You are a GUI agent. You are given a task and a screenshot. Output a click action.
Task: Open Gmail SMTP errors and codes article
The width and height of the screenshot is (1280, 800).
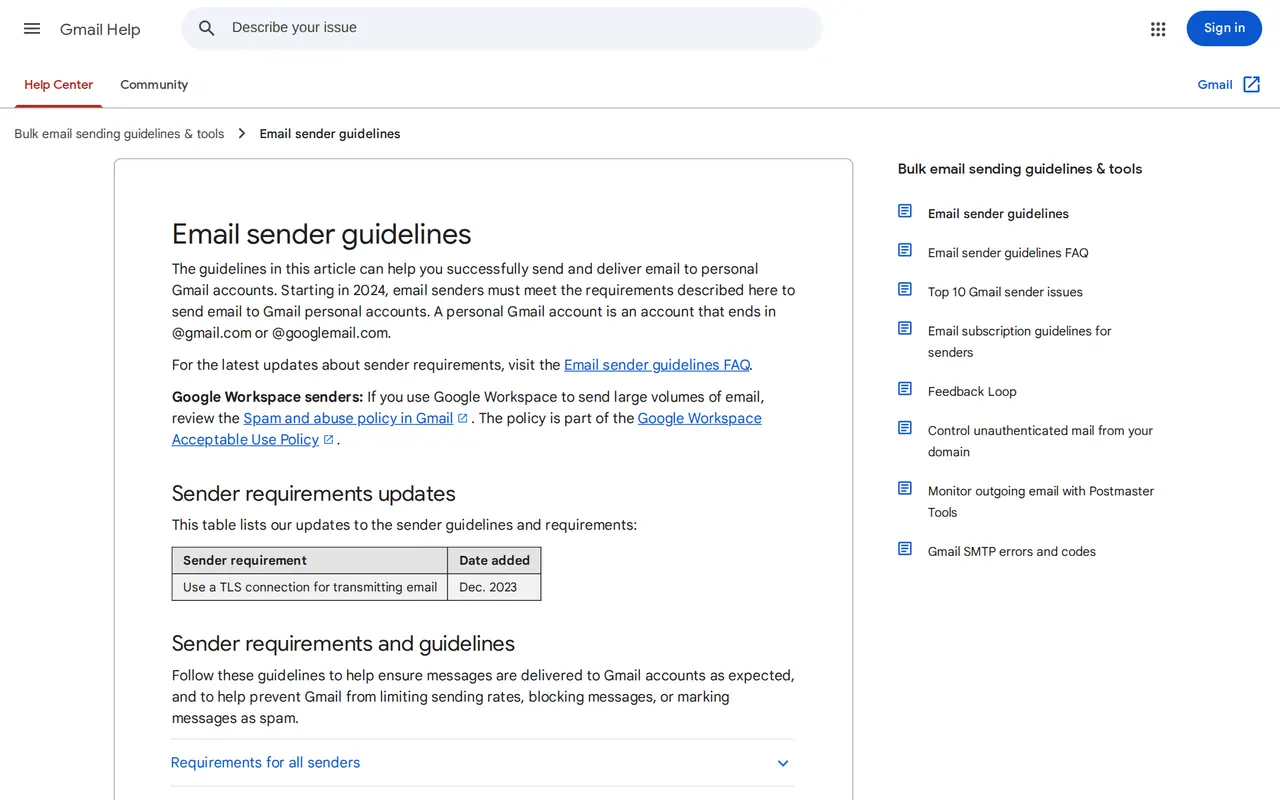tap(1012, 552)
